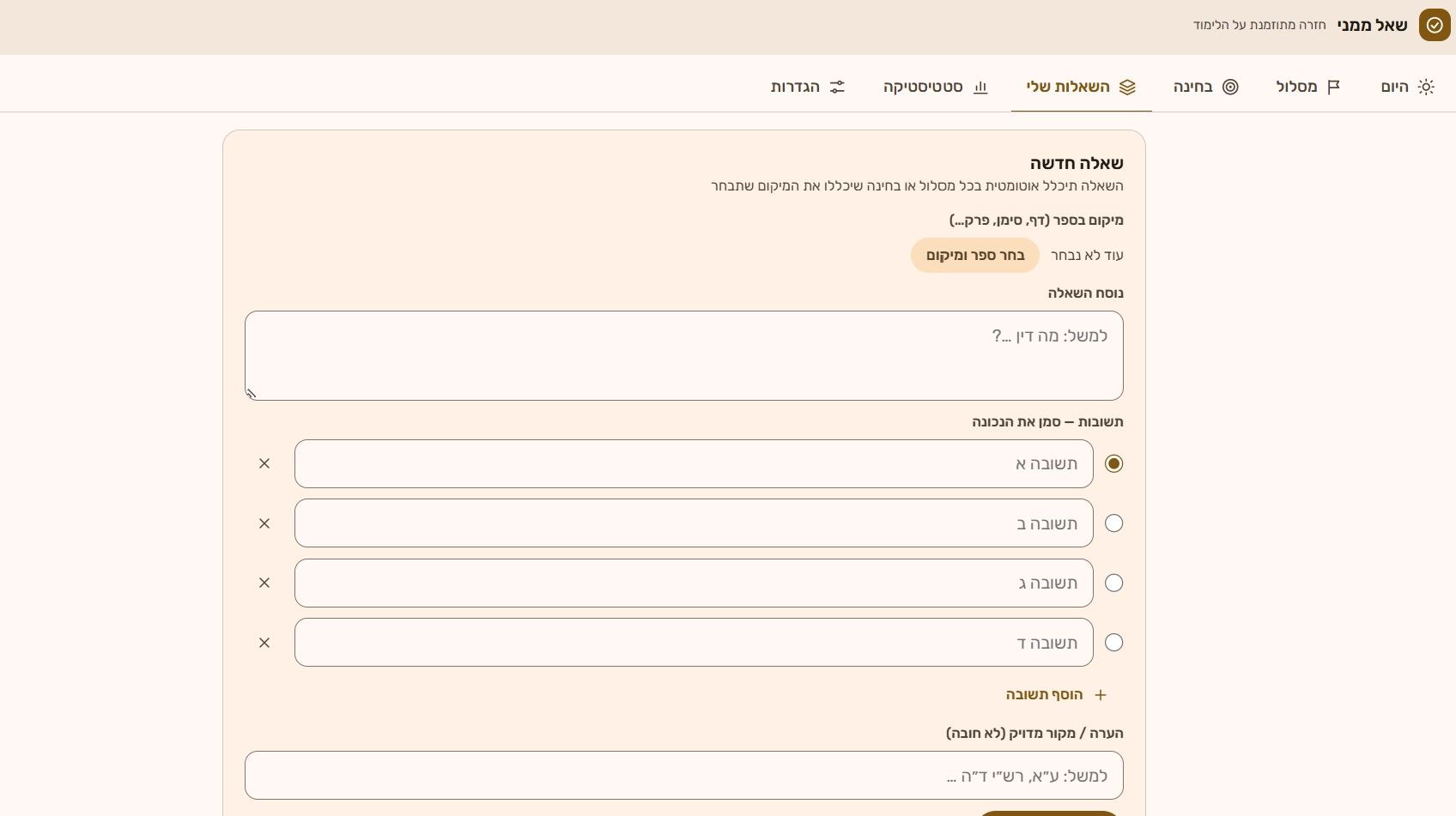1456x816 pixels.
Task: Click the bar chart icon beside סטטיסטיקה
Action: [980, 87]
